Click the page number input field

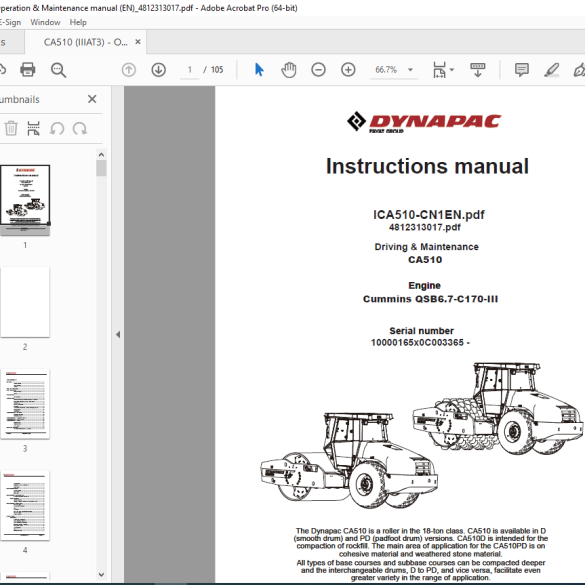coord(190,70)
